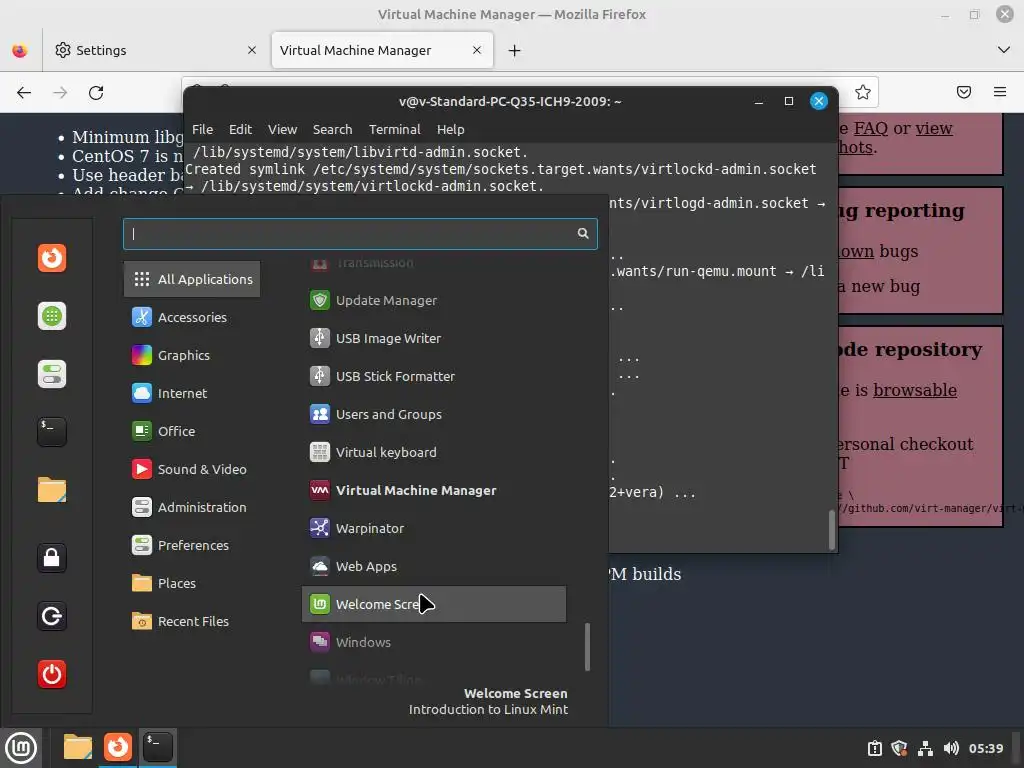
Task: Close the Settings tab in Firefox
Action: coord(251,50)
